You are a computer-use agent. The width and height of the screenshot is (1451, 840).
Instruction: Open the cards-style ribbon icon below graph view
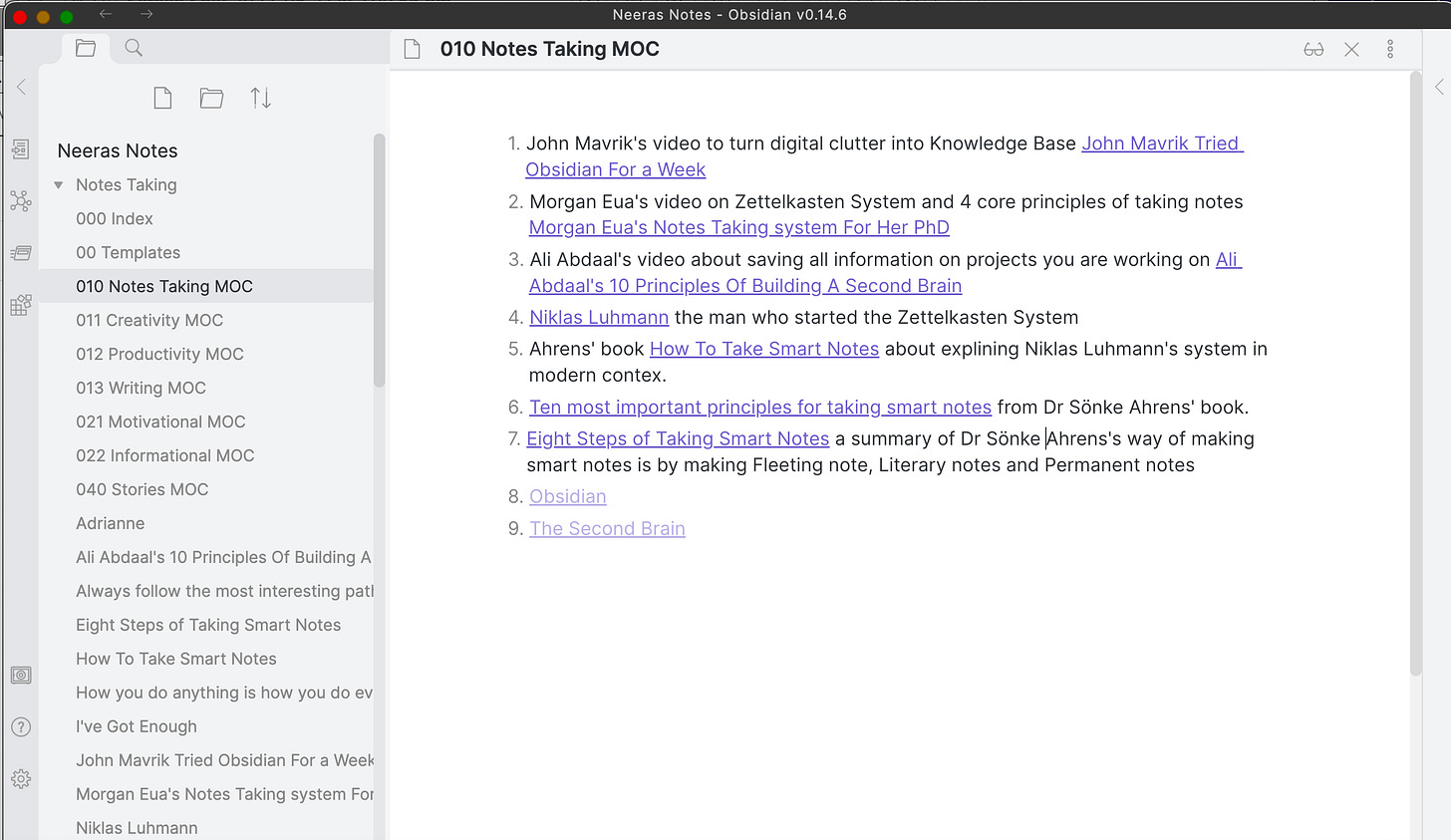click(20, 253)
